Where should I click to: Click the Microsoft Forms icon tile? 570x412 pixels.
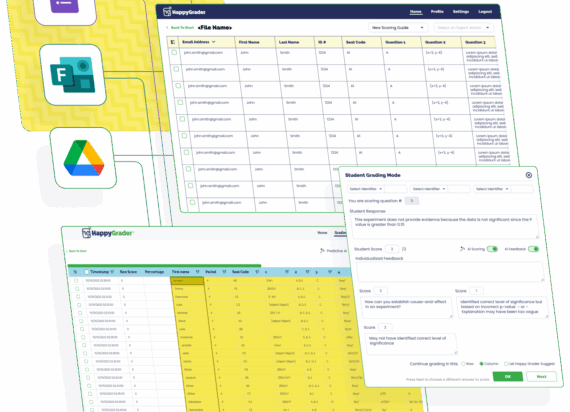coord(74,75)
